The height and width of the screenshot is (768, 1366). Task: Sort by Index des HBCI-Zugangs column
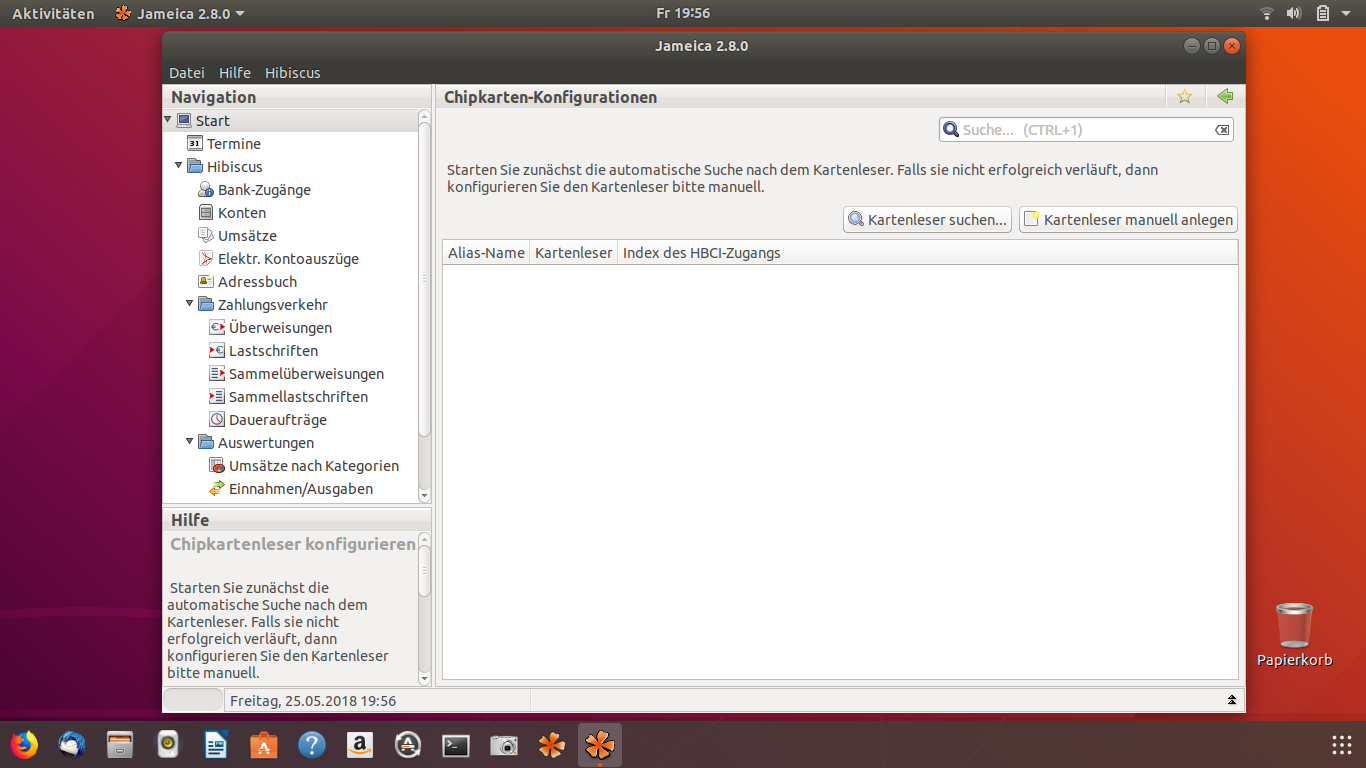[x=928, y=253]
